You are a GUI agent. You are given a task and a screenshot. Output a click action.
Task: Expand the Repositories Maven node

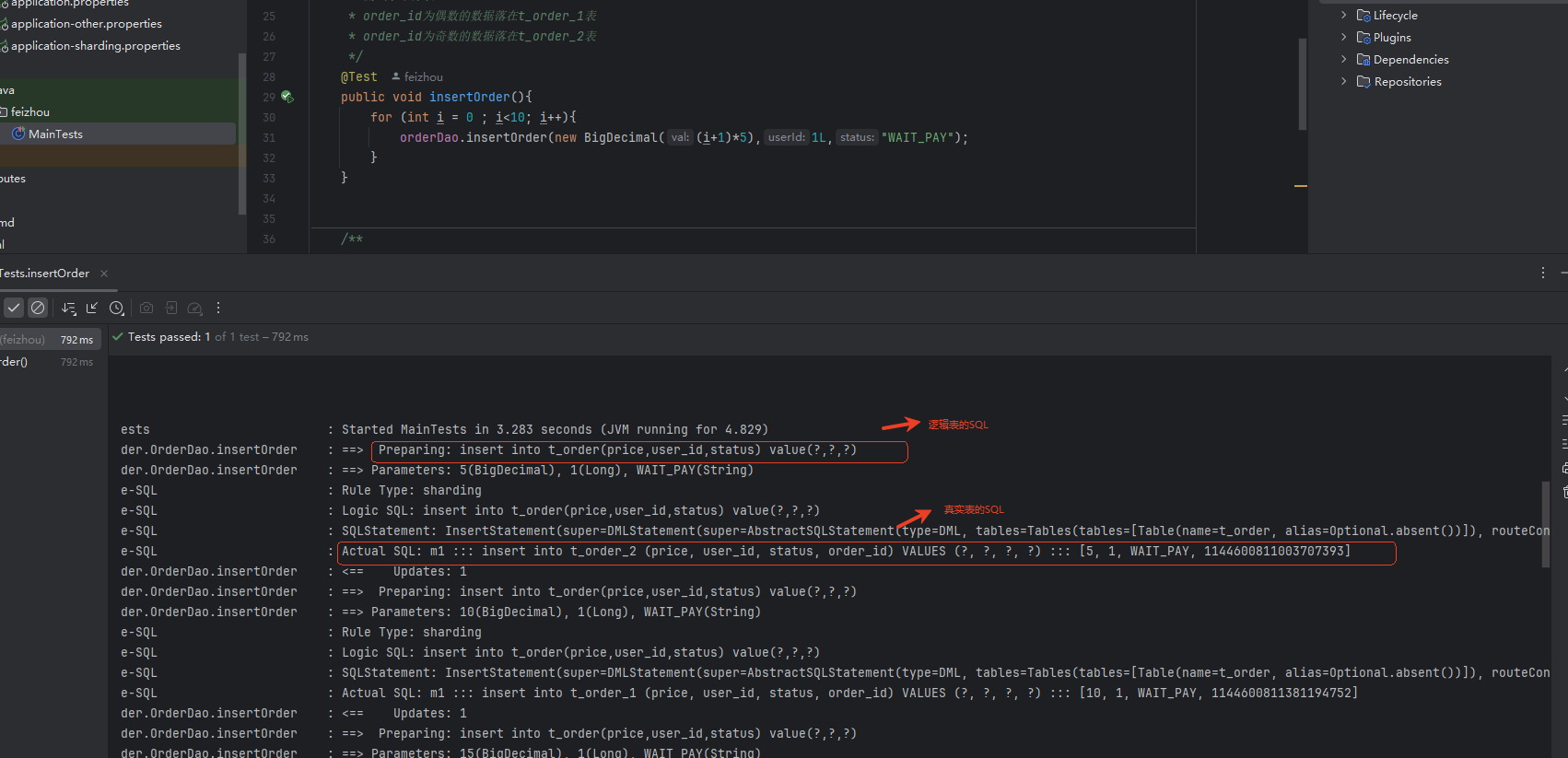(1343, 81)
